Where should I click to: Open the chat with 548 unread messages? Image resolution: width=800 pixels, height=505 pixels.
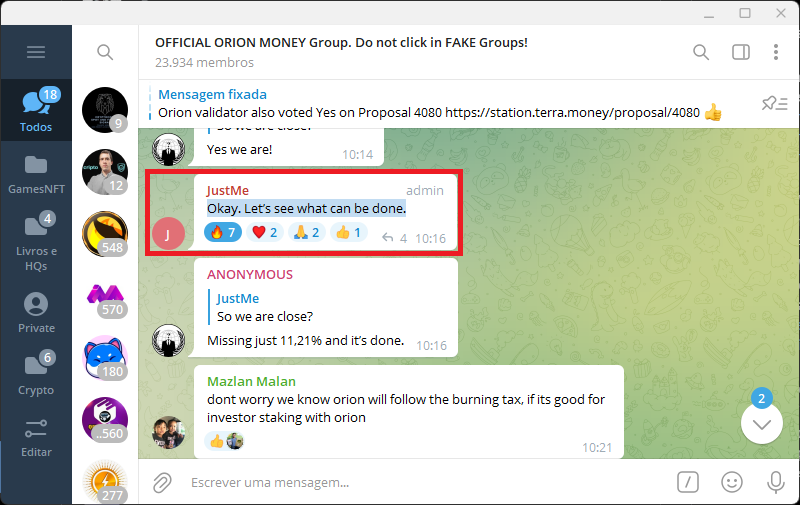[105, 234]
